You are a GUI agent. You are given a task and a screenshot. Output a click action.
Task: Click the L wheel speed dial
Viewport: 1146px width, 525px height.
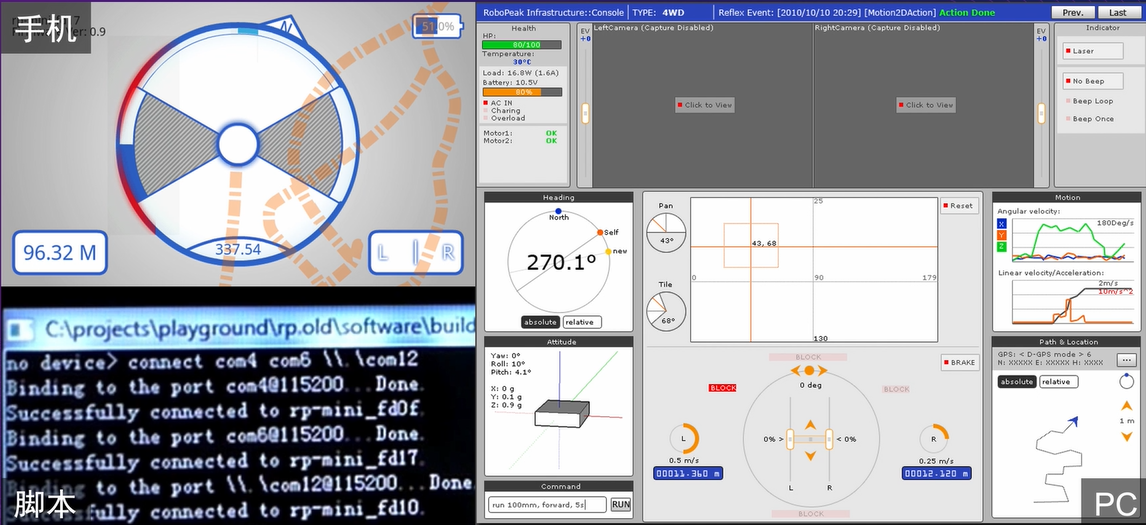point(685,439)
